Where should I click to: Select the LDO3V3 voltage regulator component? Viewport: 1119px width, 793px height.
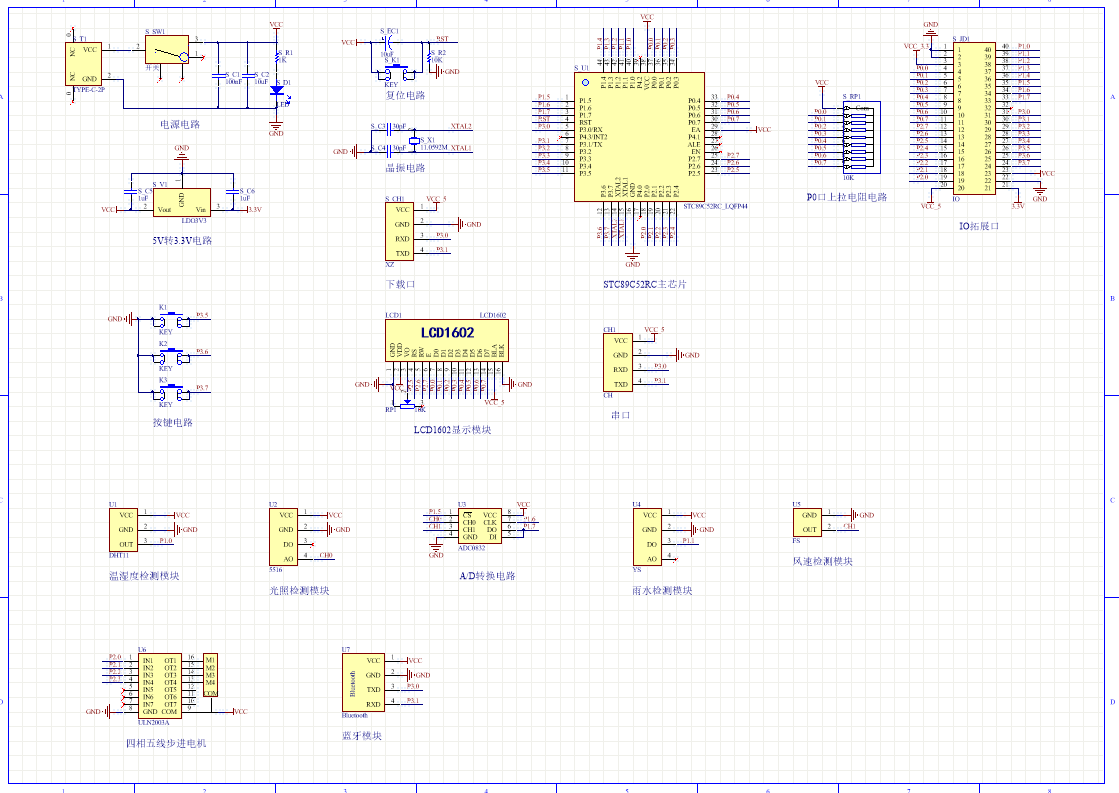[x=181, y=202]
